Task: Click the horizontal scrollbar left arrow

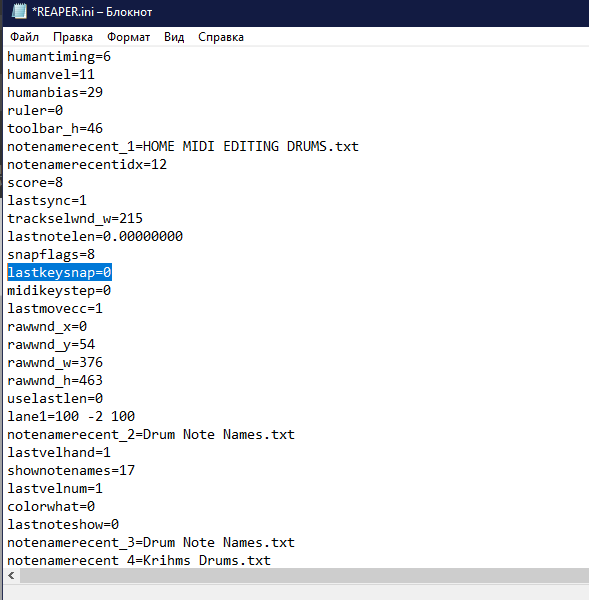Action: [11, 575]
